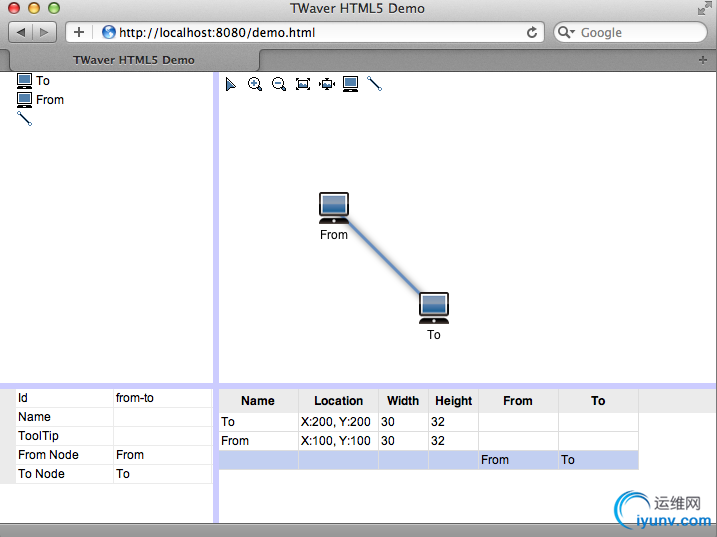Go forward in browser history
717x537 pixels.
point(44,32)
